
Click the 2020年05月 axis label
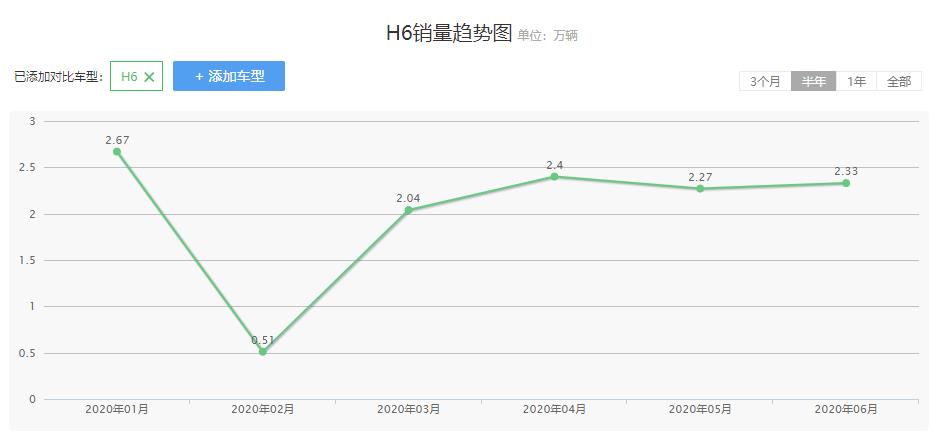point(700,410)
